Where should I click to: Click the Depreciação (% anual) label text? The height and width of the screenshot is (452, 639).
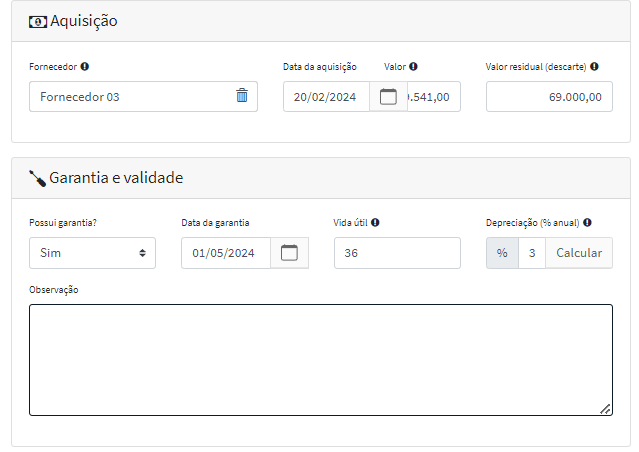(533, 223)
